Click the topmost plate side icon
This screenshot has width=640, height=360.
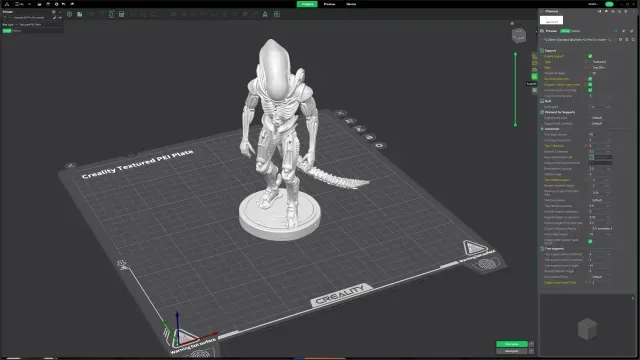[341, 113]
